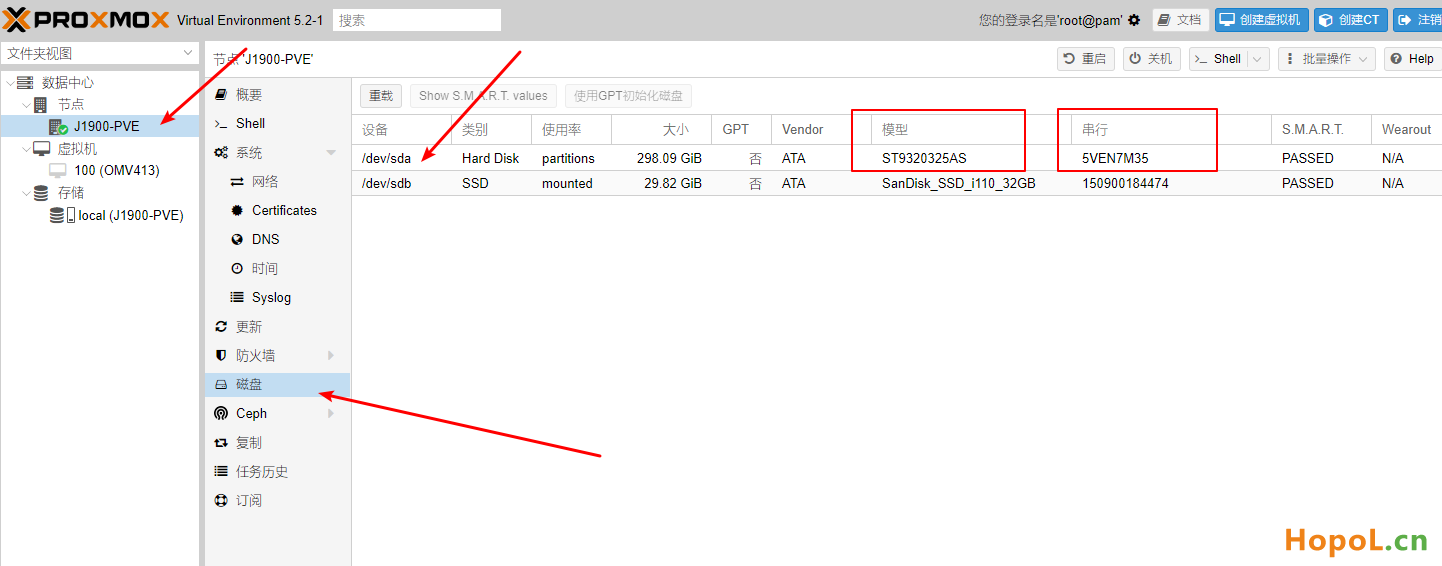Click the Help button

(1412, 59)
